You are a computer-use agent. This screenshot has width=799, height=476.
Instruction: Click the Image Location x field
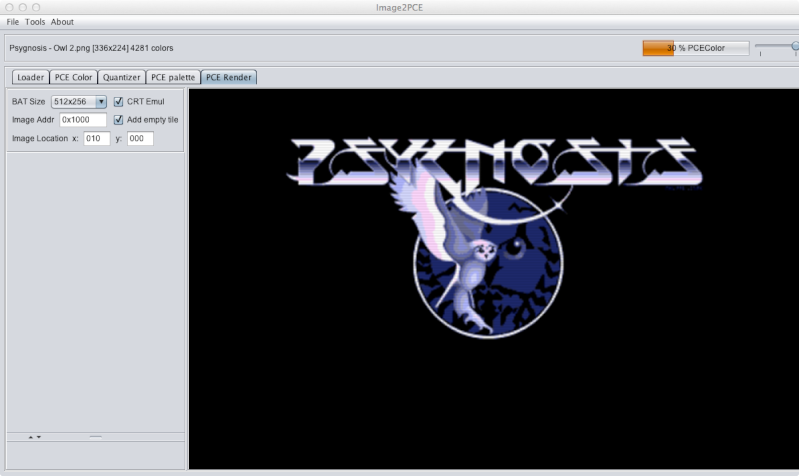click(x=97, y=138)
